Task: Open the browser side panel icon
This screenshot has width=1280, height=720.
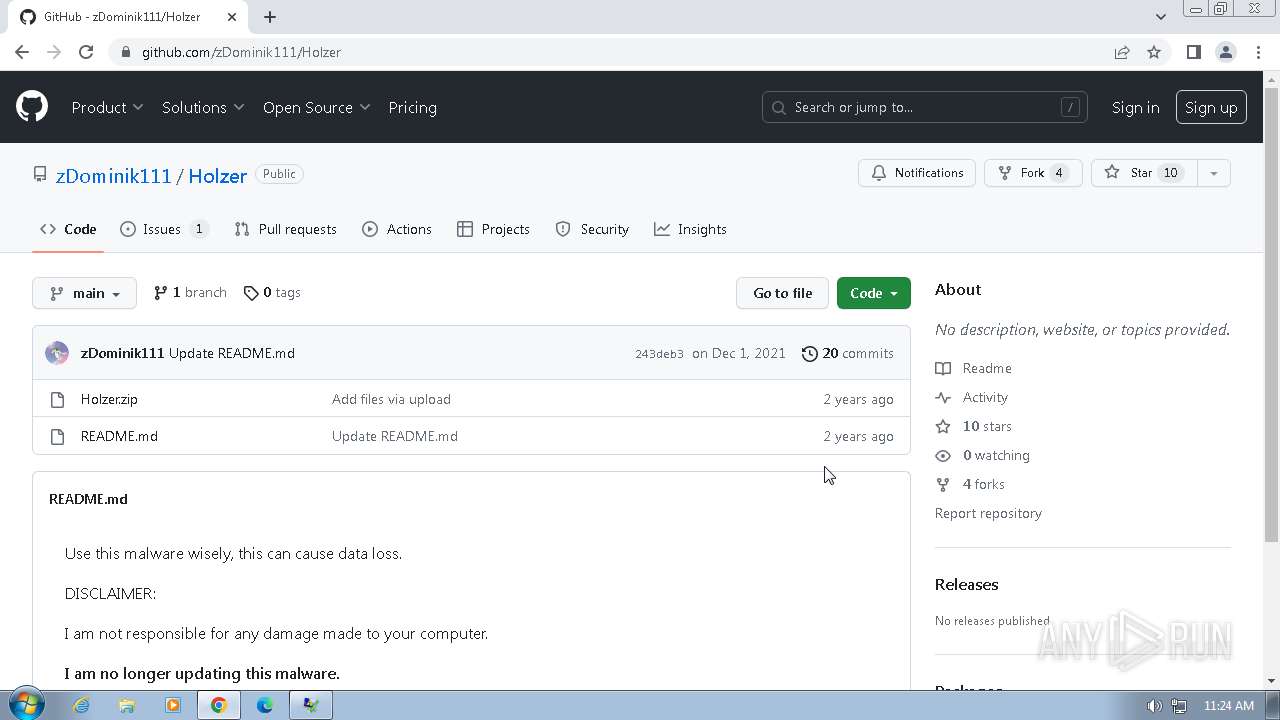Action: (1193, 52)
